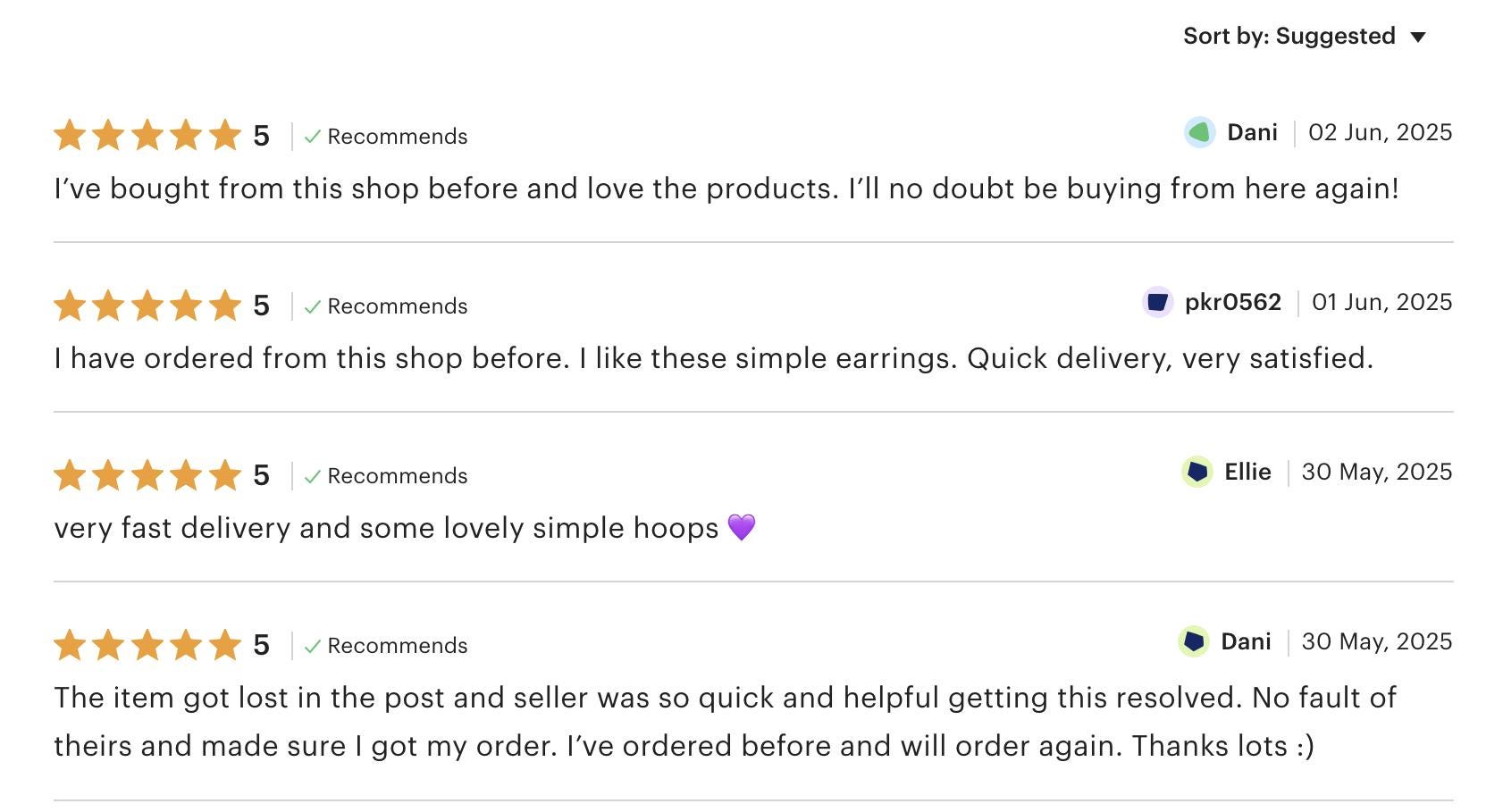Click Dani's avatar on the 02 Jun review
This screenshot has height=812, width=1503.
[x=1199, y=132]
